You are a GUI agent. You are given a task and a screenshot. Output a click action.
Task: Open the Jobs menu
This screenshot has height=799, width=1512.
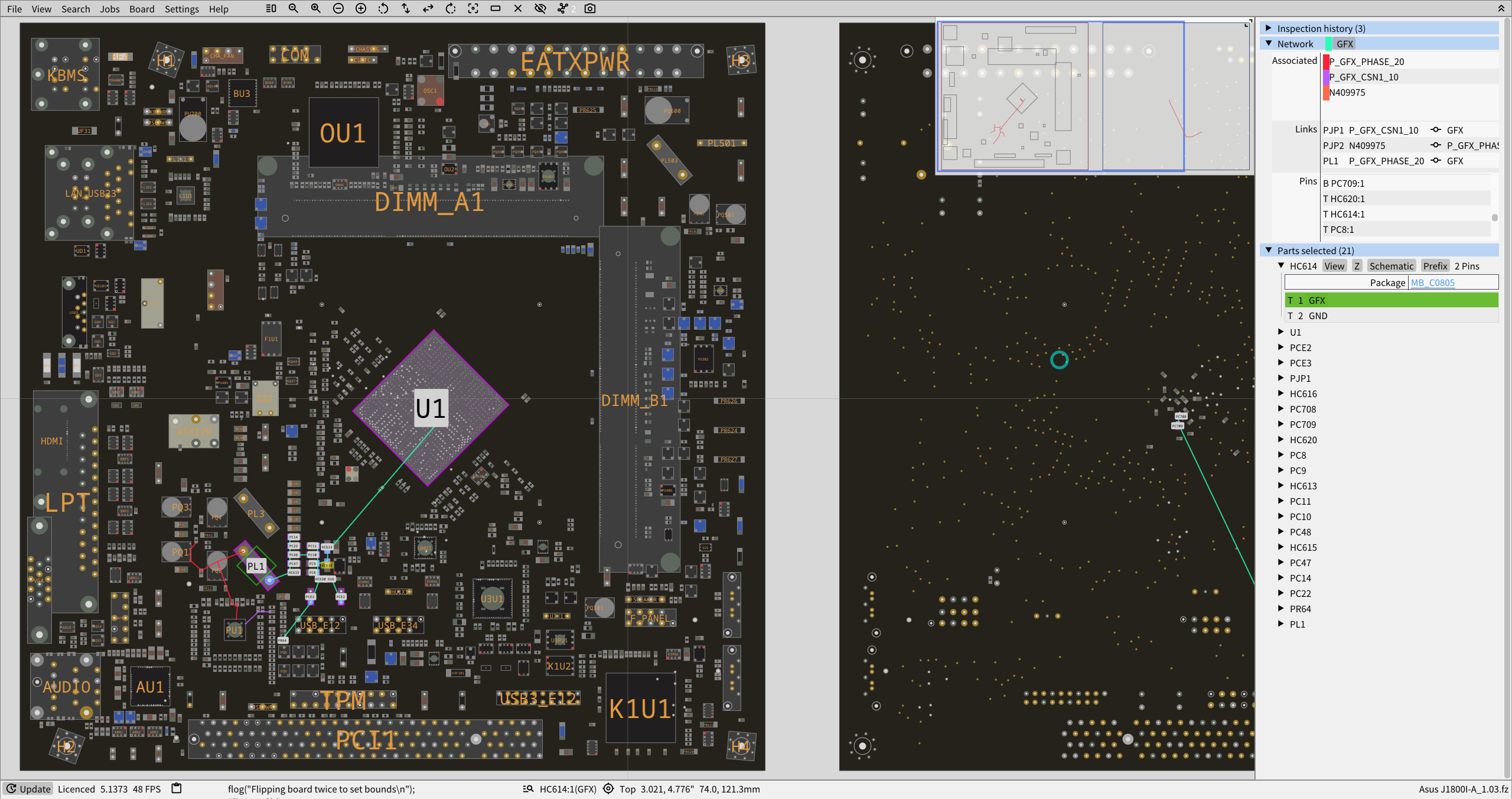109,9
